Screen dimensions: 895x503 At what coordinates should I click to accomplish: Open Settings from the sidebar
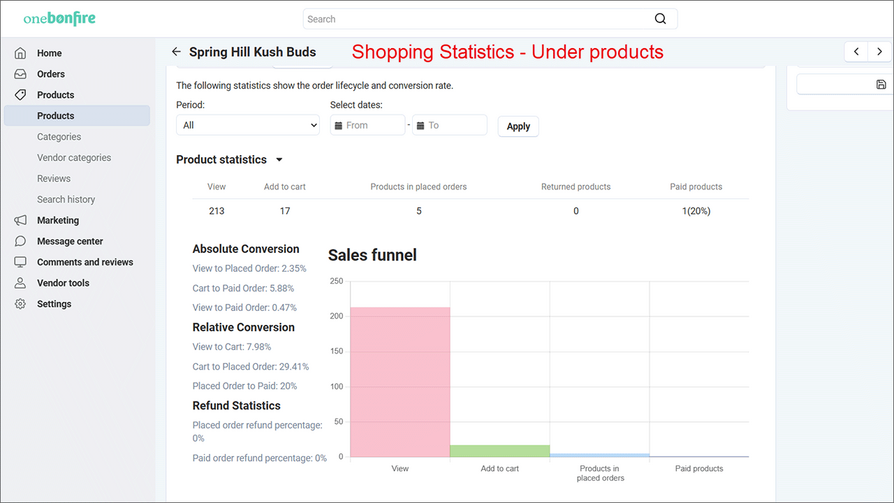54,304
